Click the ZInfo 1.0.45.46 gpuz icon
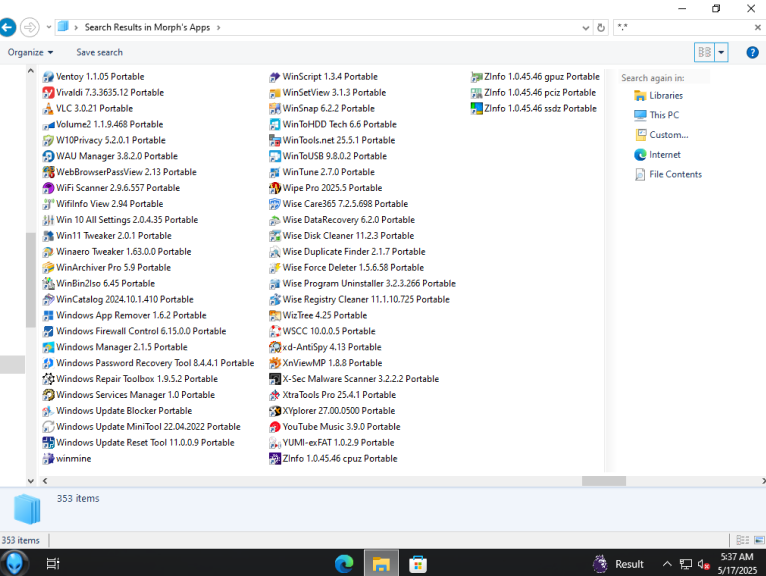Viewport: 766px width, 576px height. [x=476, y=77]
